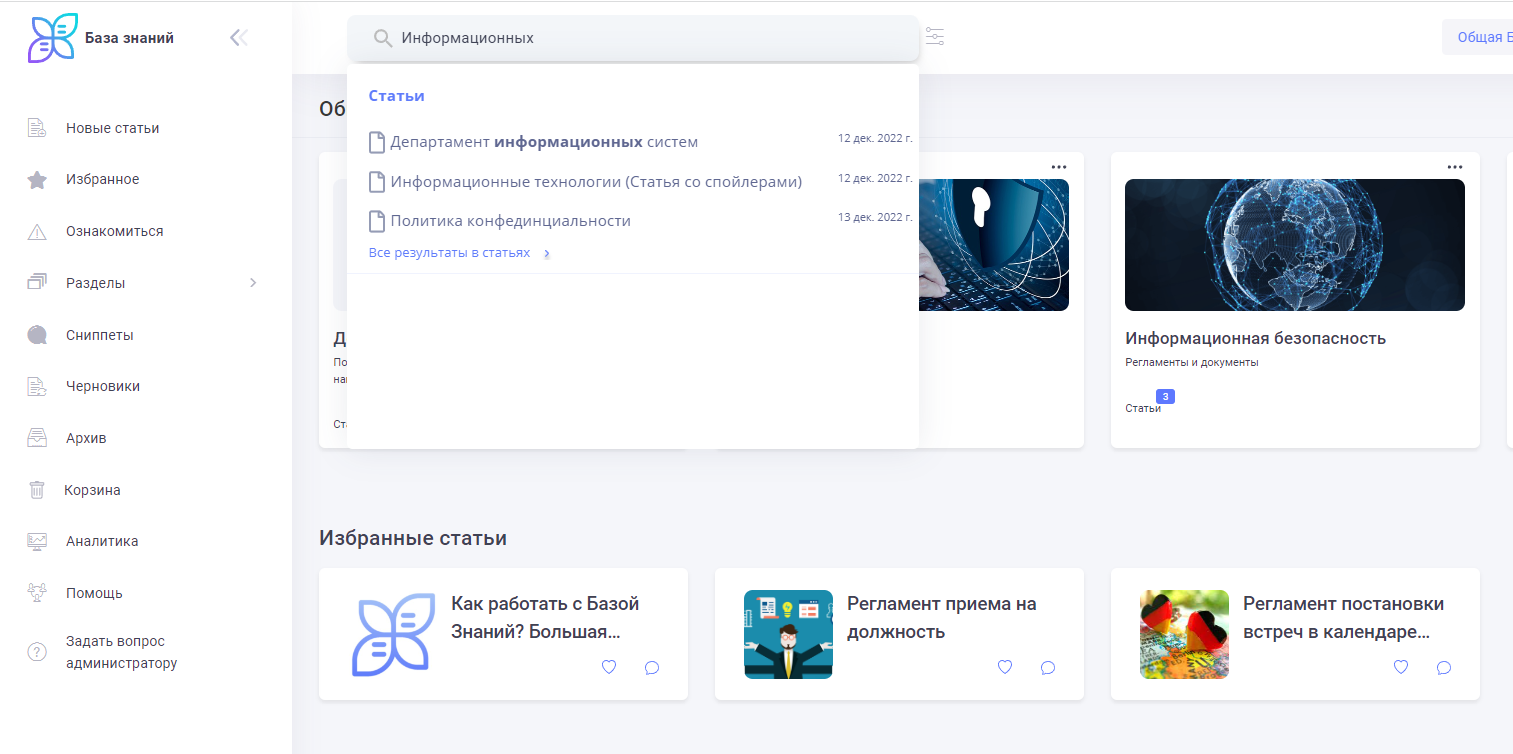Viewport: 1513px width, 754px height.
Task: Open the shield and keyhole section thumbnail
Action: (994, 245)
